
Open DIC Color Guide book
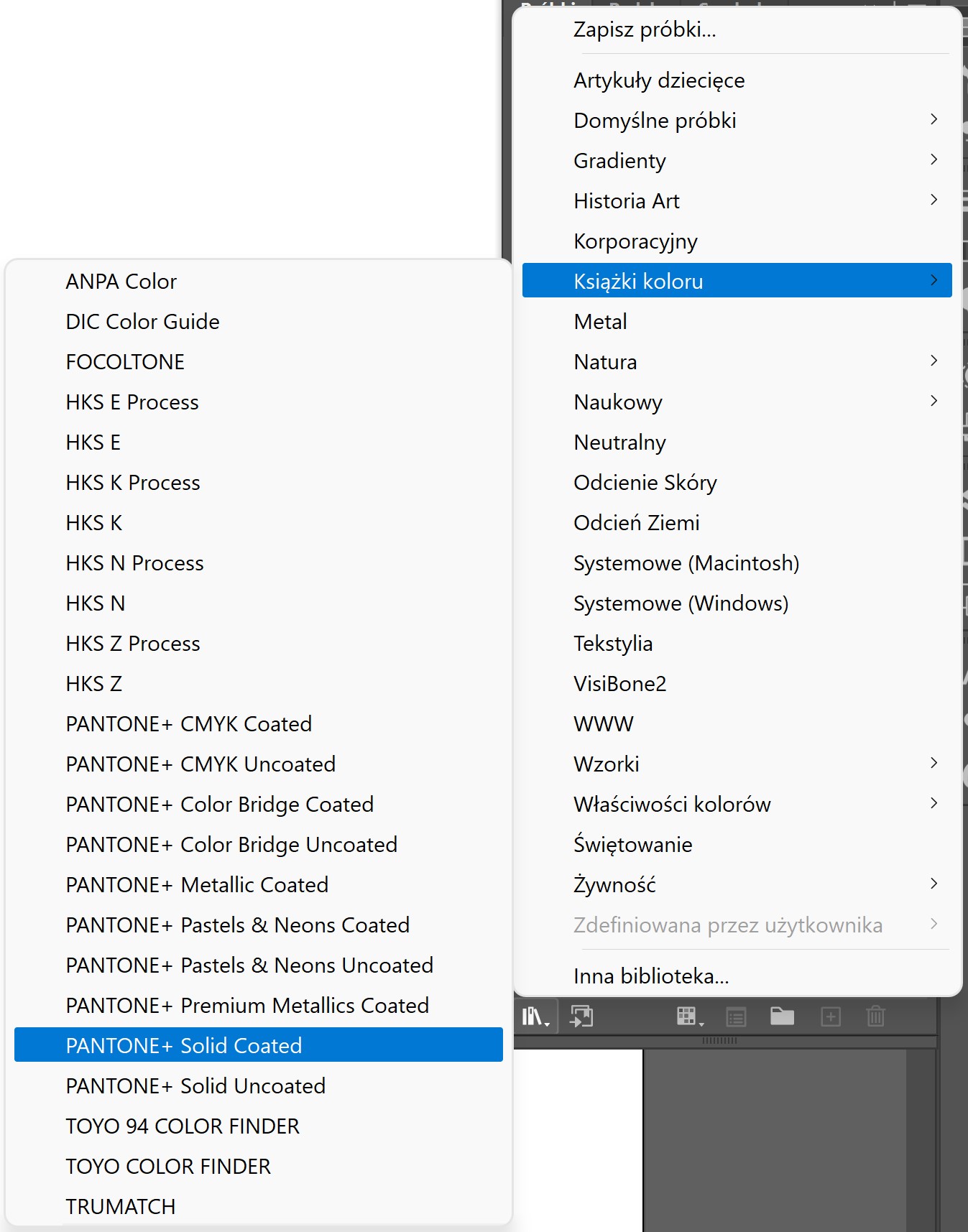[259, 322]
